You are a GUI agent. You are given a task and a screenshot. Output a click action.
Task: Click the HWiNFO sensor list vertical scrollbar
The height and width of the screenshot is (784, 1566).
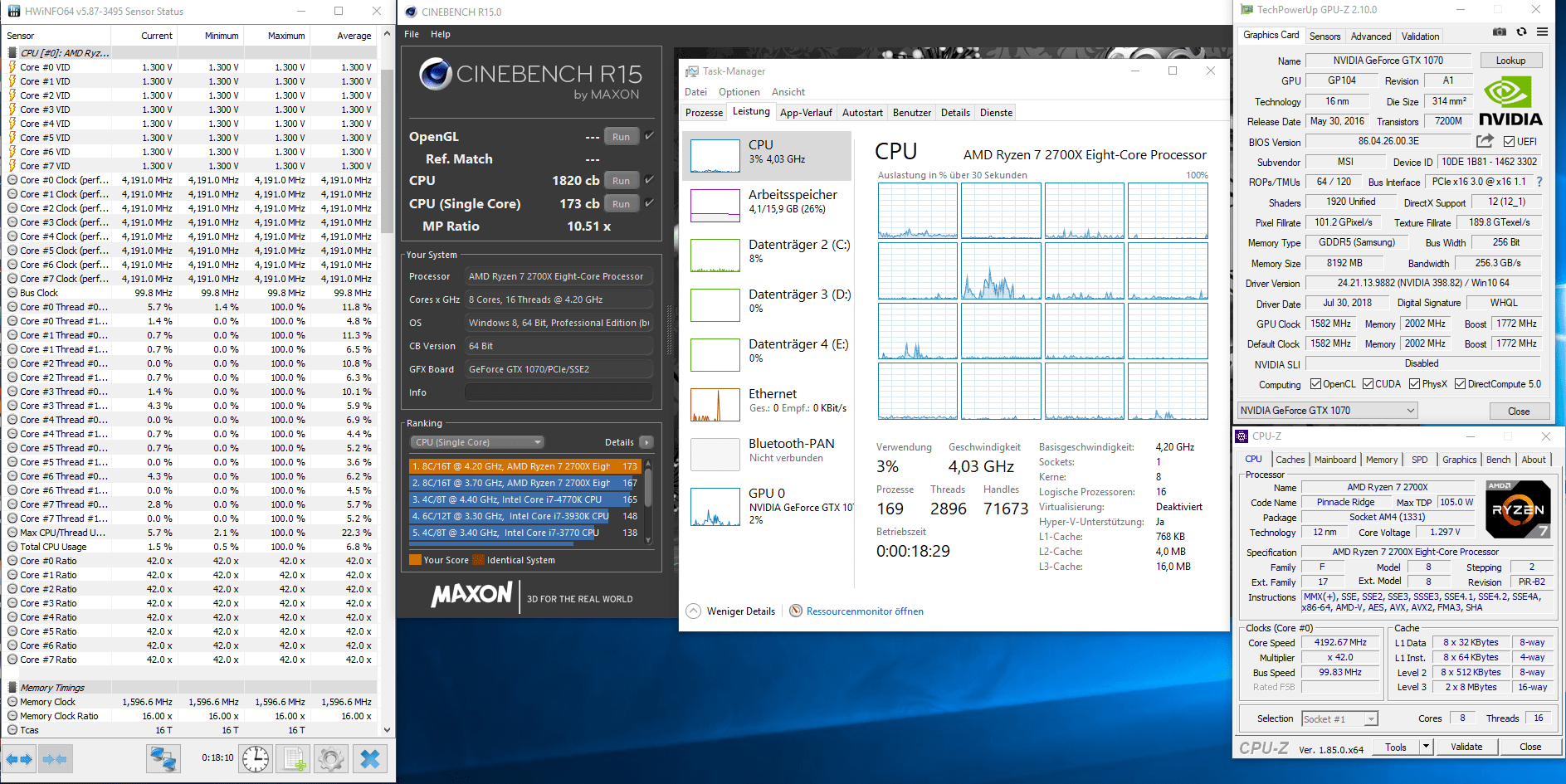387,382
